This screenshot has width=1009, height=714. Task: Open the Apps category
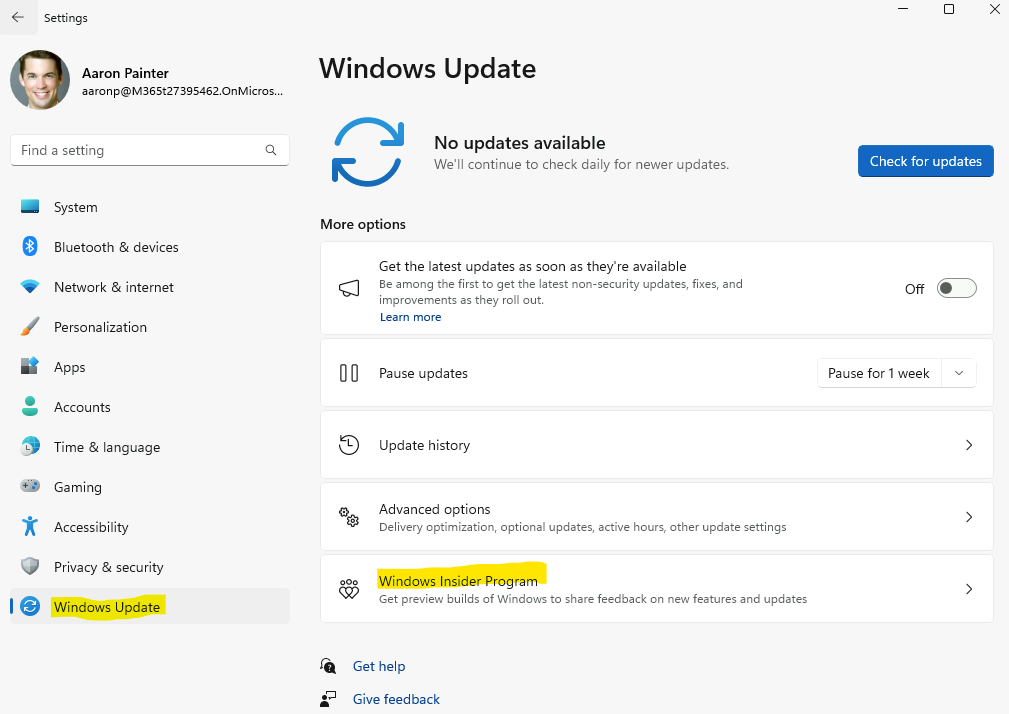150,367
